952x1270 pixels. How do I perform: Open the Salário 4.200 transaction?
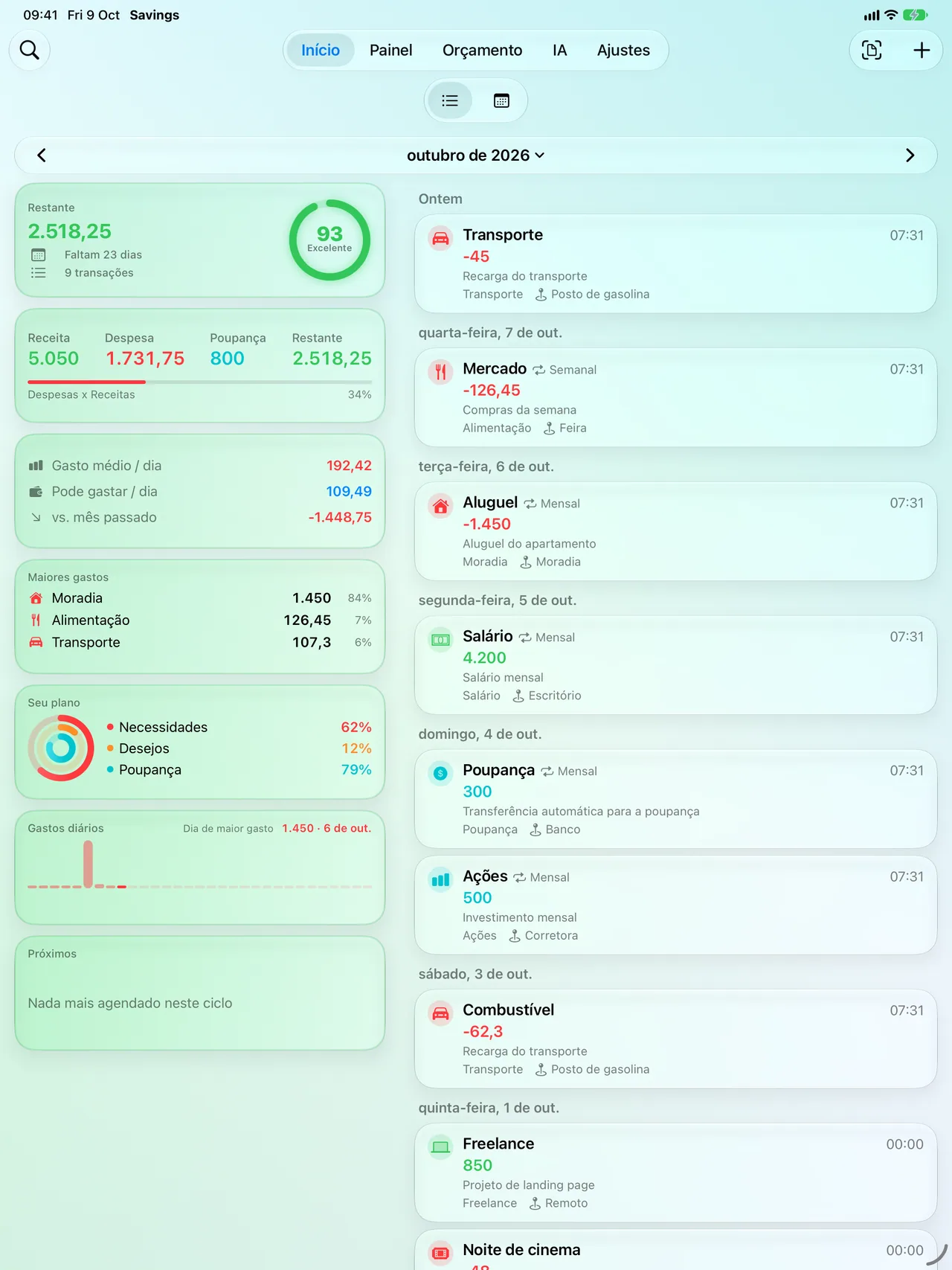pyautogui.click(x=675, y=665)
